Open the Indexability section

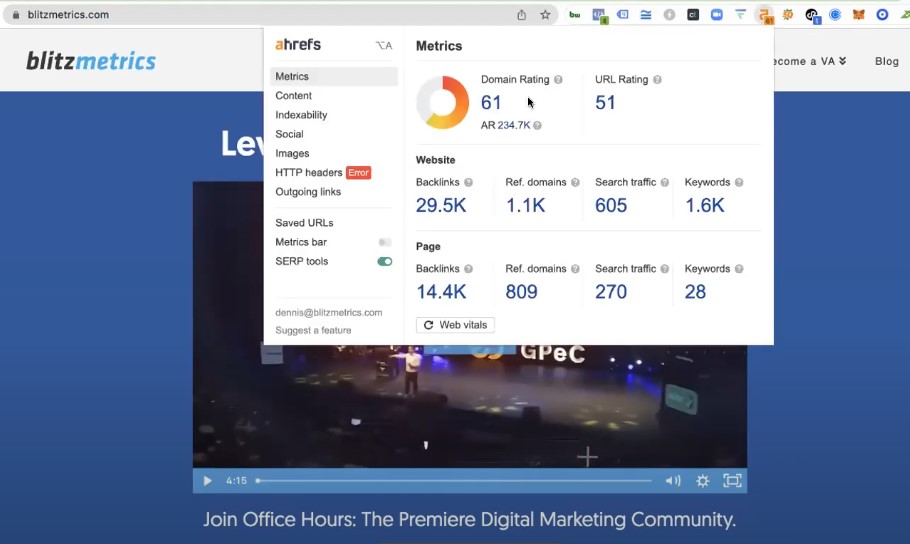301,115
